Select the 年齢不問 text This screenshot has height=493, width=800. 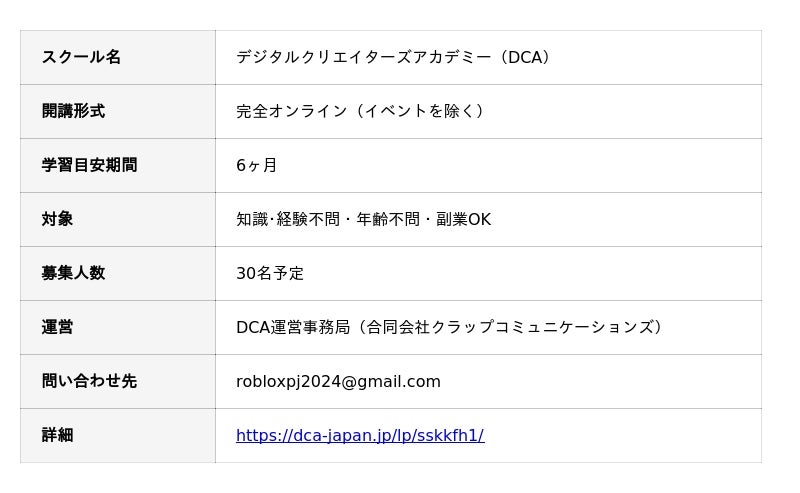388,219
